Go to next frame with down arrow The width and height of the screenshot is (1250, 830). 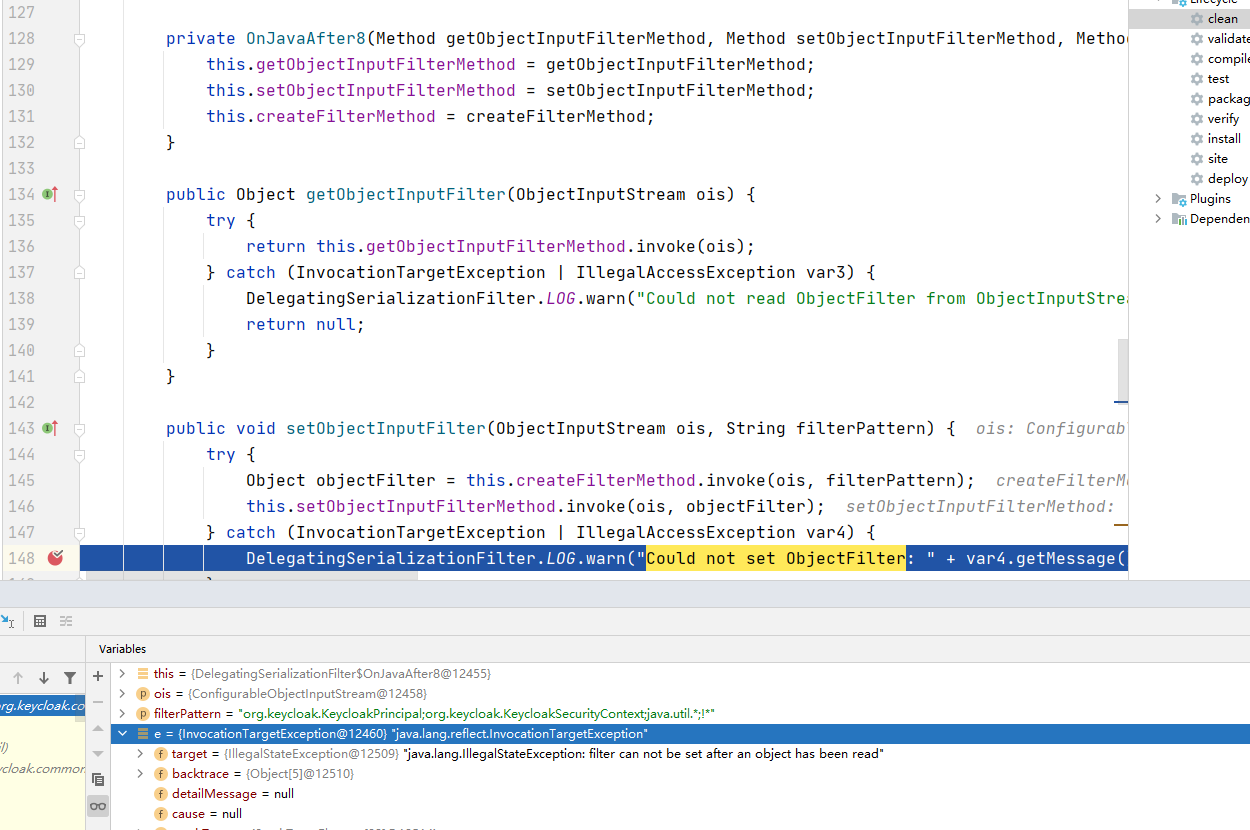point(44,678)
